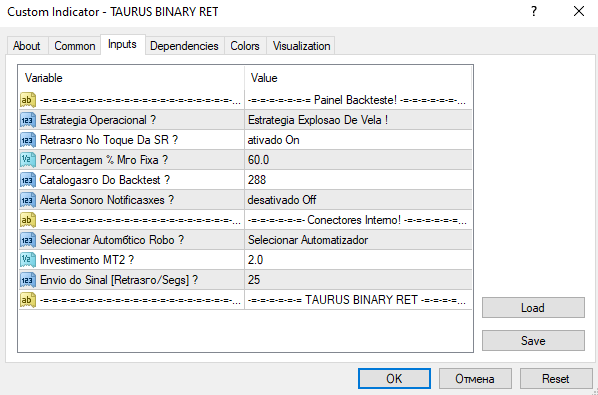Select the Inputs tab

(122, 44)
